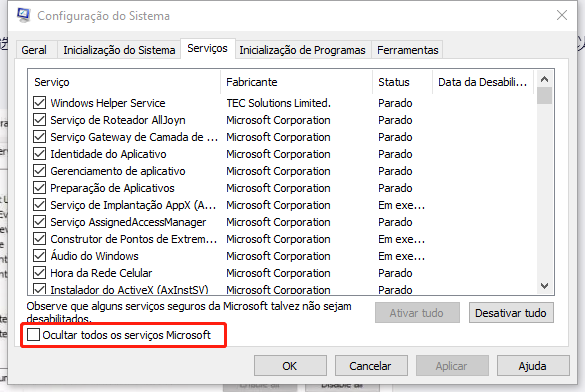Toggle Instalador do ActiveX checkbox
This screenshot has width=585, height=392.
[x=40, y=289]
